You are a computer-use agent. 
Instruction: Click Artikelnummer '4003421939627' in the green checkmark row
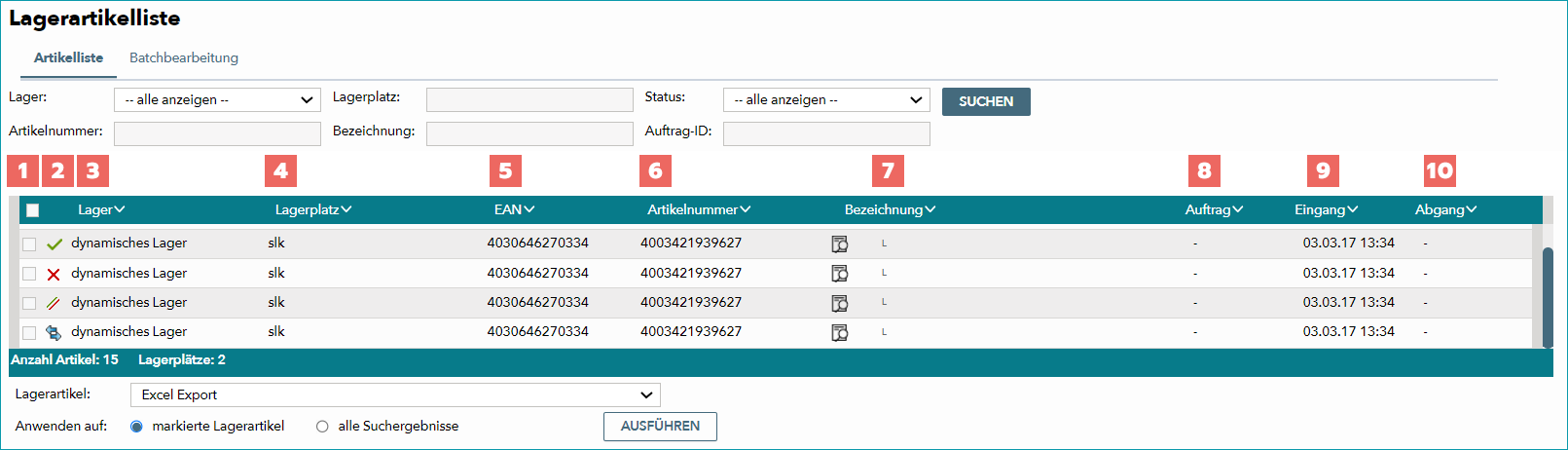pos(691,243)
